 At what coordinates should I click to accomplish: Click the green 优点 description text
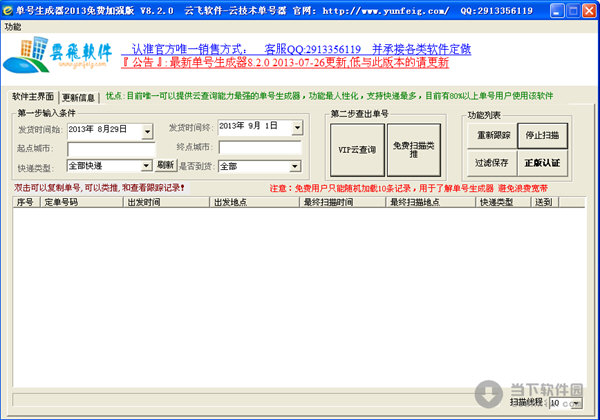click(329, 96)
